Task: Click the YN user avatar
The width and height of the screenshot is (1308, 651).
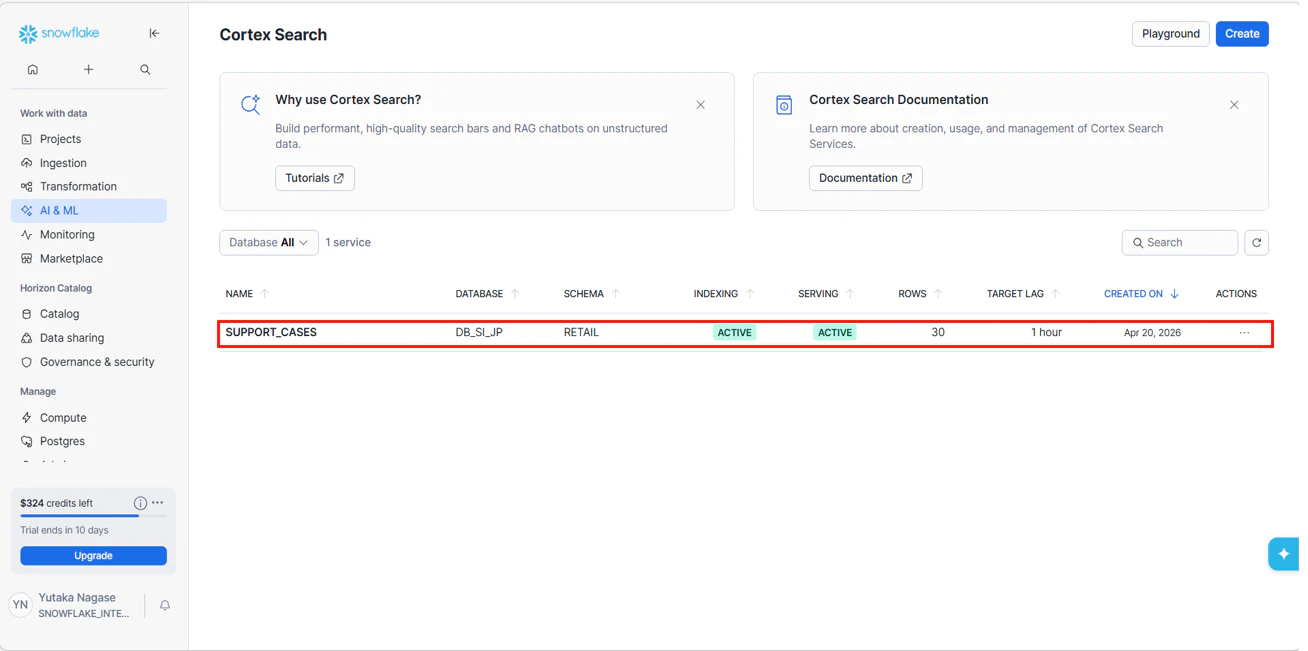Action: 20,605
